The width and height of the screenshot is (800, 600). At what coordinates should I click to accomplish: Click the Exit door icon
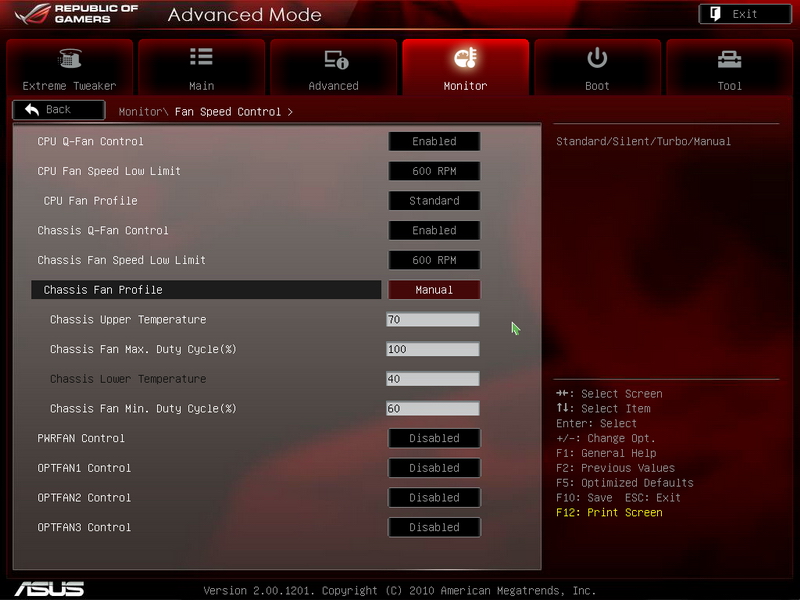715,14
